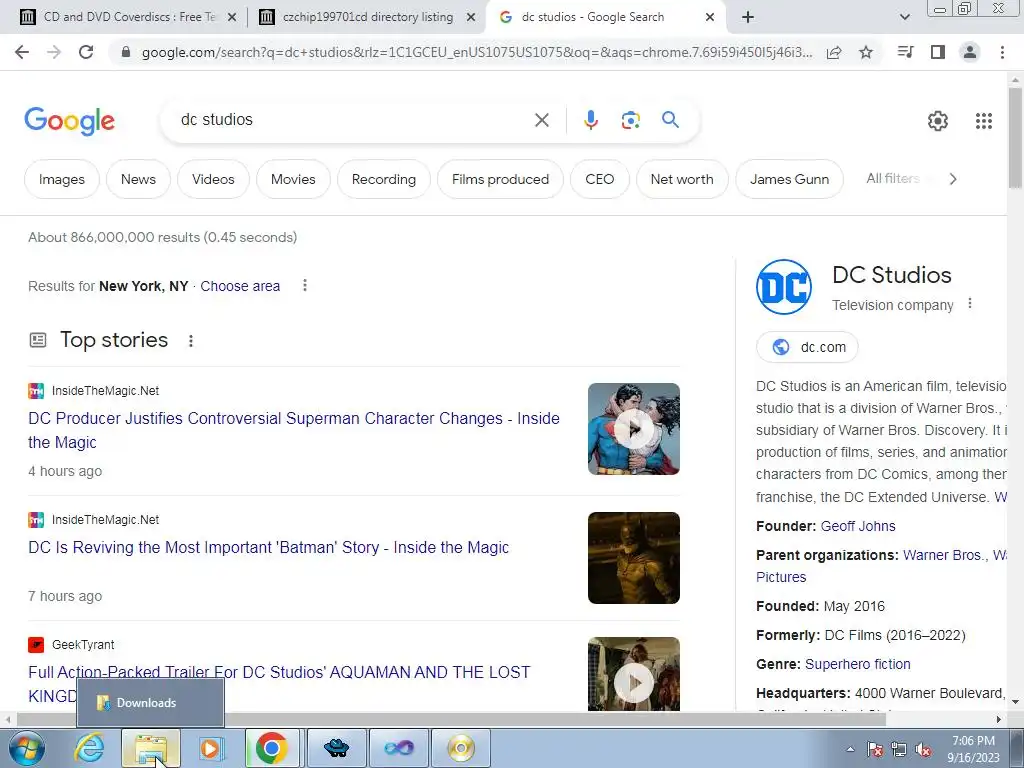The image size is (1024, 768).
Task: Open Action Center flag icon
Action: [874, 750]
